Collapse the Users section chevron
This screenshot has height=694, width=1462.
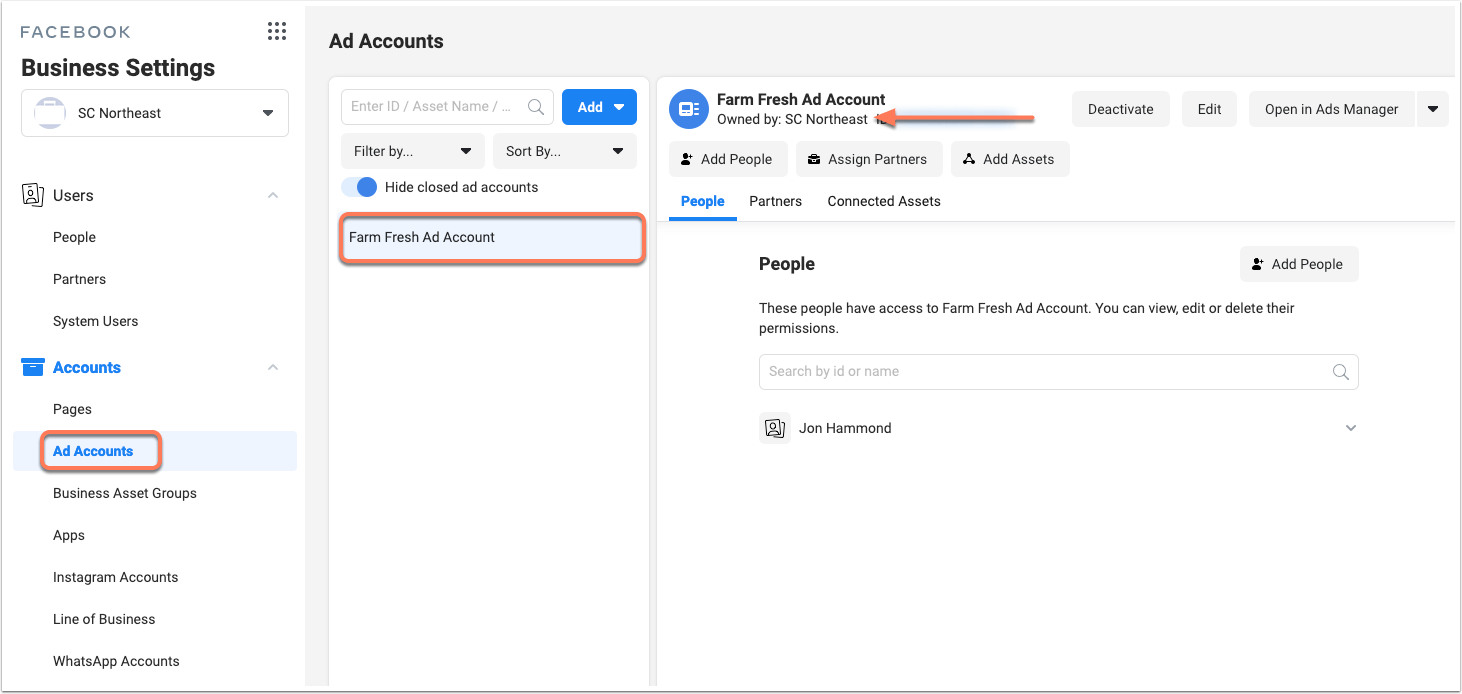(273, 196)
